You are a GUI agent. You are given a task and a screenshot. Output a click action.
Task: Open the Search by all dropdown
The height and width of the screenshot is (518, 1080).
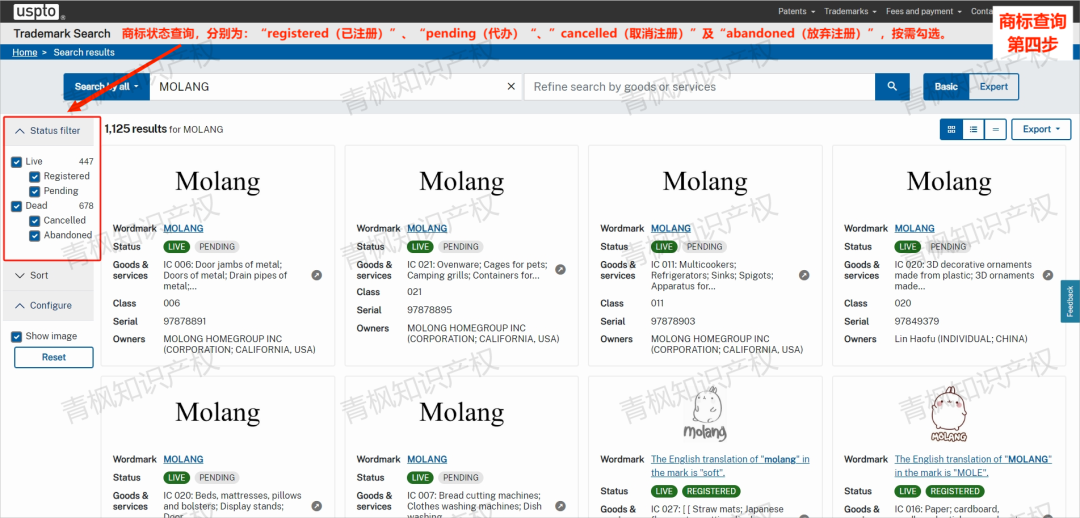(107, 87)
